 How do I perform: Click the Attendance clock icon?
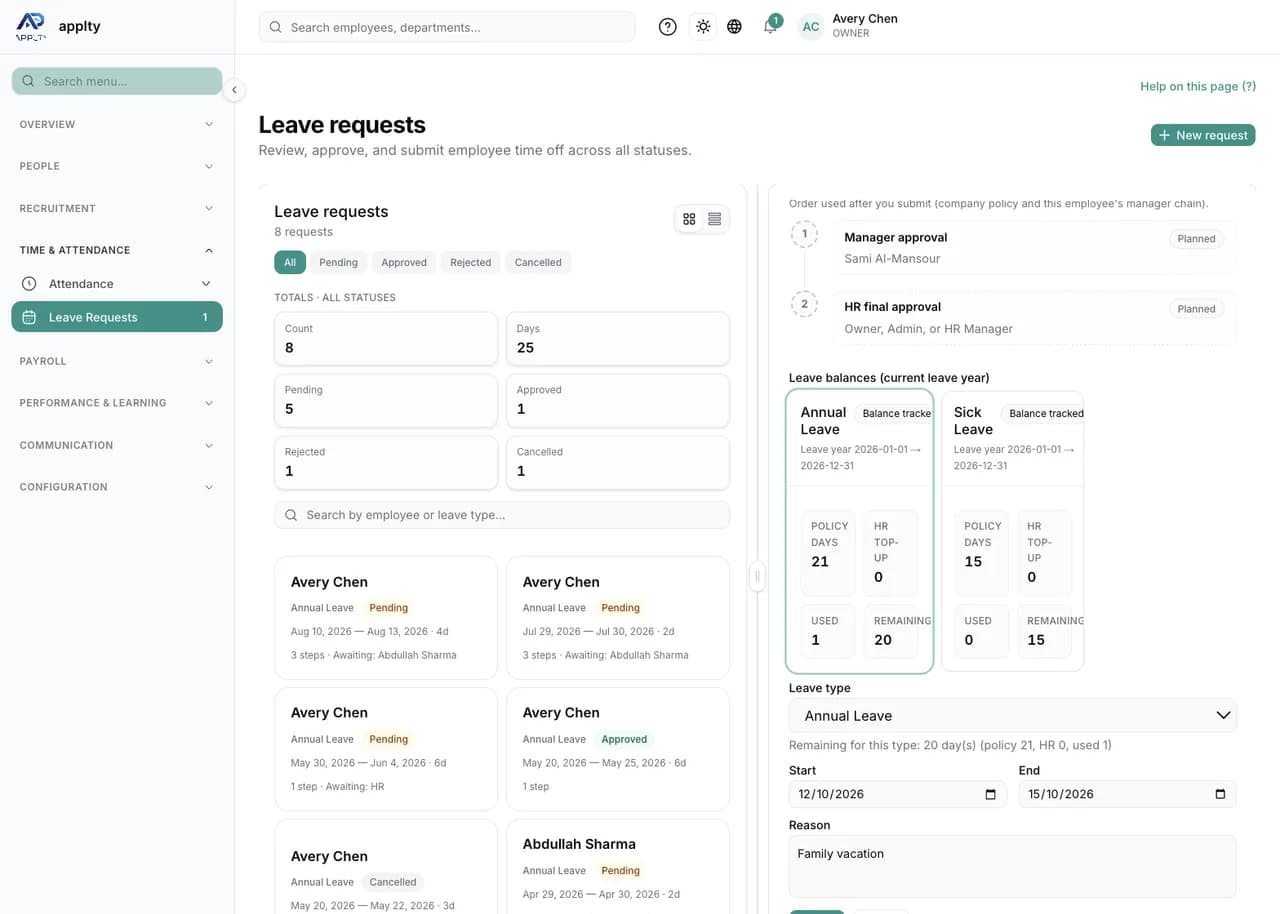(x=29, y=284)
